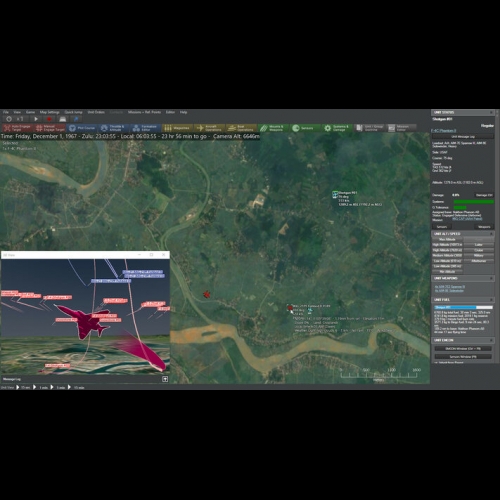Open the Unit Message Log
The image size is (500, 500).
click(463, 137)
